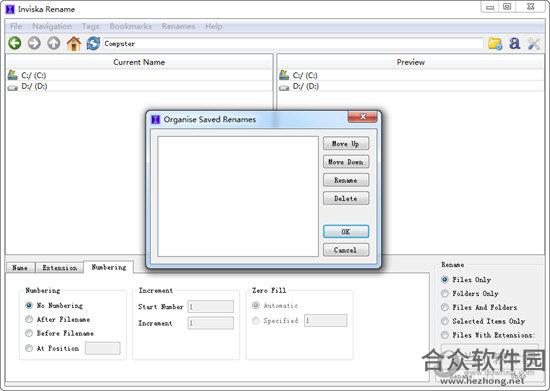This screenshot has height=391, width=550.
Task: Click the Current Name column header
Action: coord(139,62)
